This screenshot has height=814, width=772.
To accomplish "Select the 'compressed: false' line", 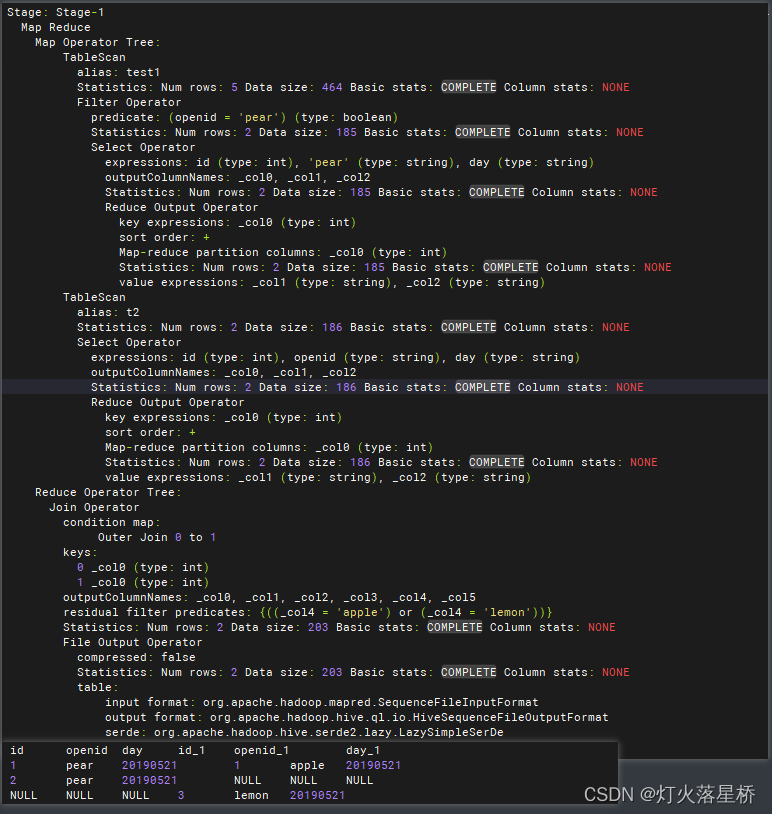I will coord(136,657).
